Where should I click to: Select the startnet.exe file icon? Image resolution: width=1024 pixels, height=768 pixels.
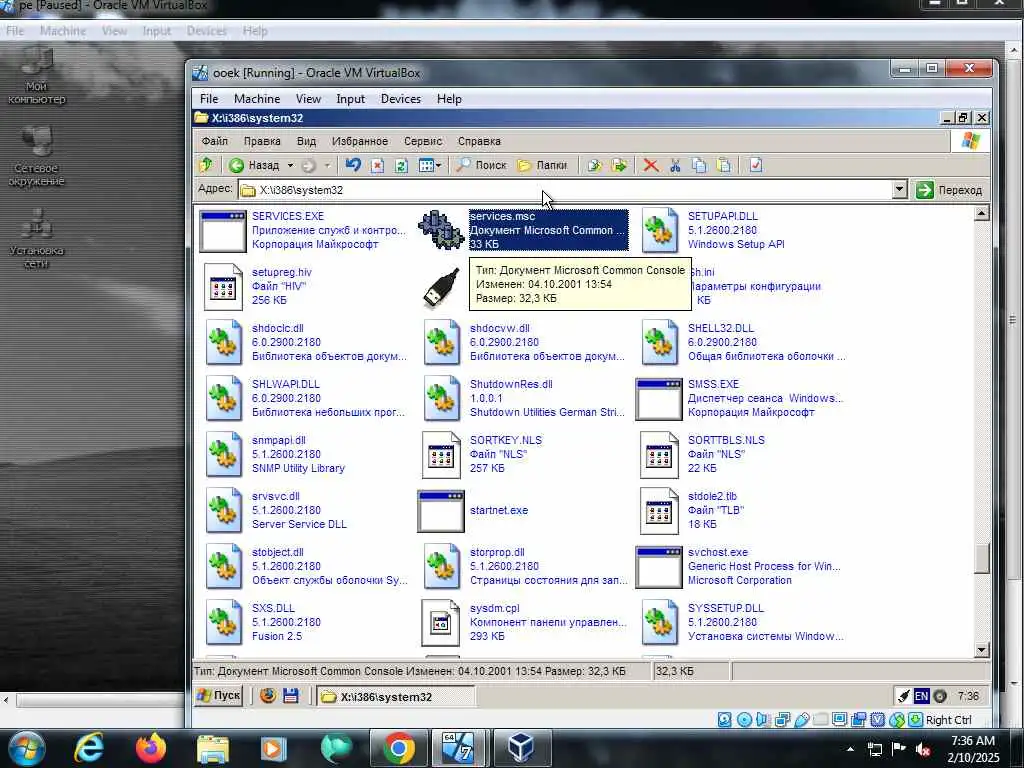pyautogui.click(x=441, y=511)
